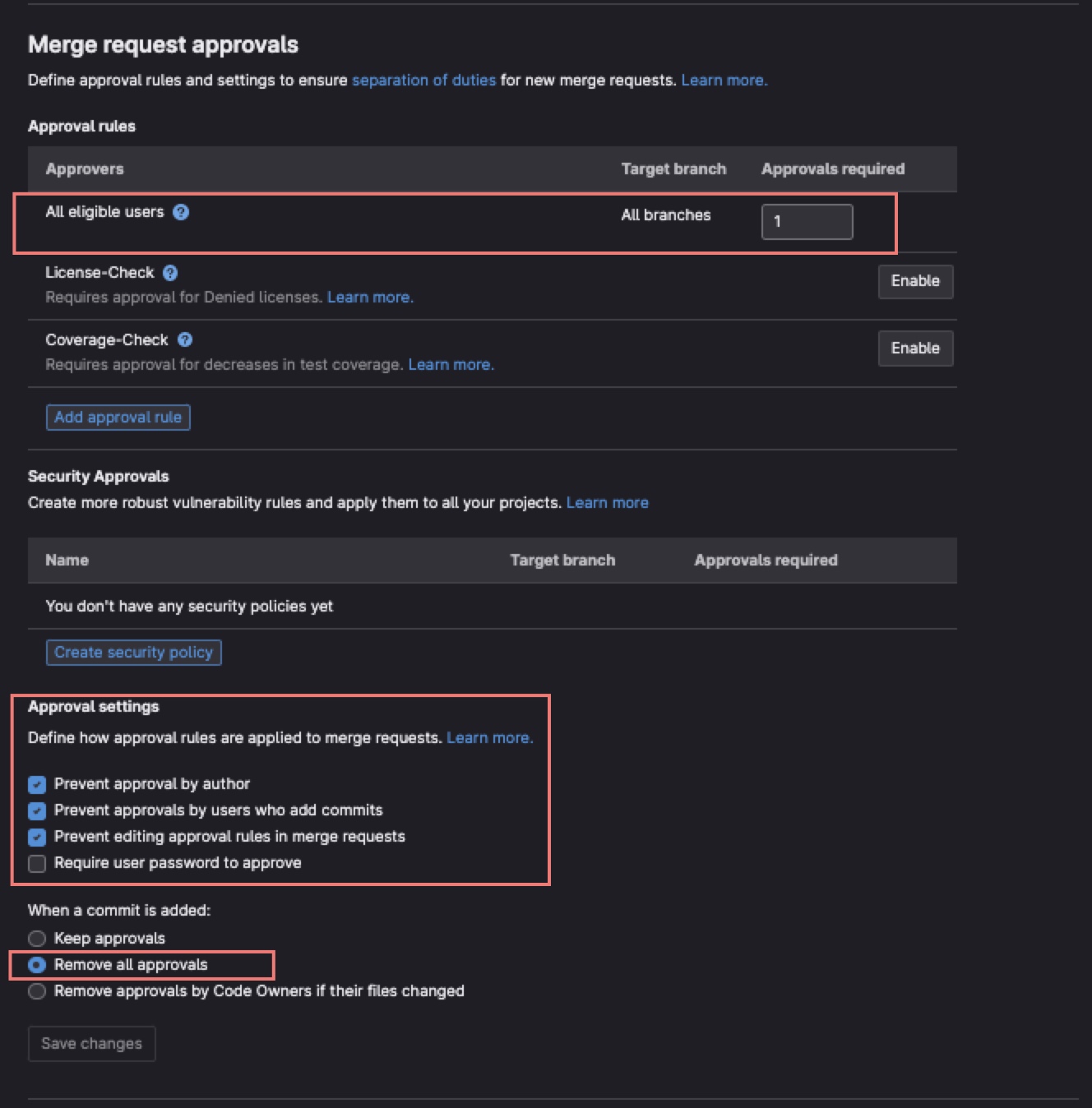Click the All branches target branch cell
This screenshot has height=1108, width=1092.
pos(666,215)
